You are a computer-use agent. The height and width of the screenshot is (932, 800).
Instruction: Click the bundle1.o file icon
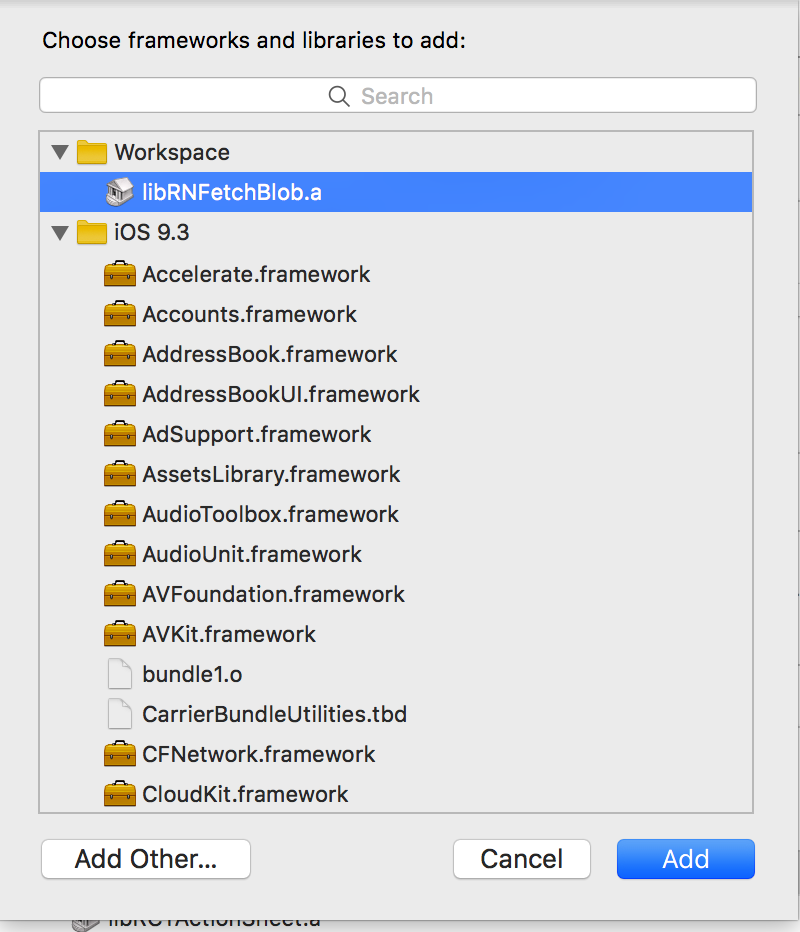pos(119,674)
